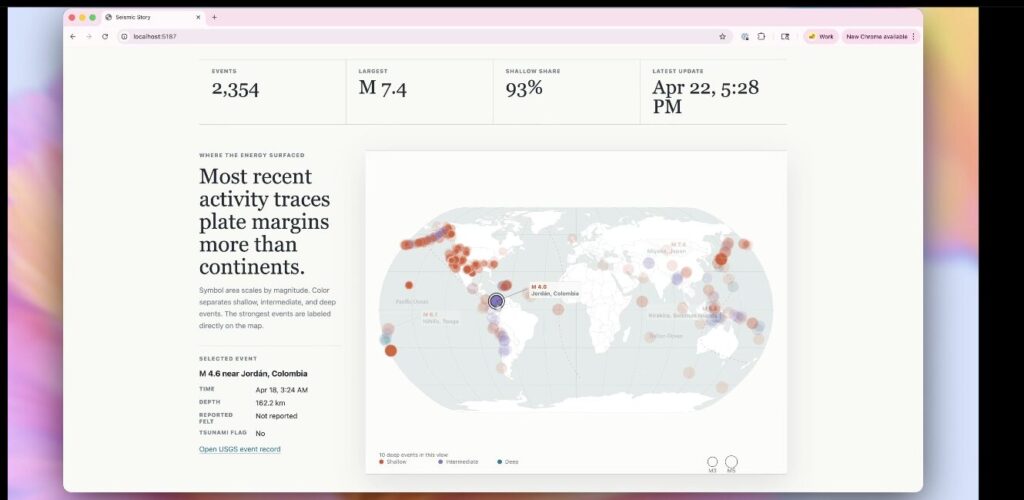The height and width of the screenshot is (500, 1024).
Task: Click the site info icon beside the URL
Action: coord(124,36)
